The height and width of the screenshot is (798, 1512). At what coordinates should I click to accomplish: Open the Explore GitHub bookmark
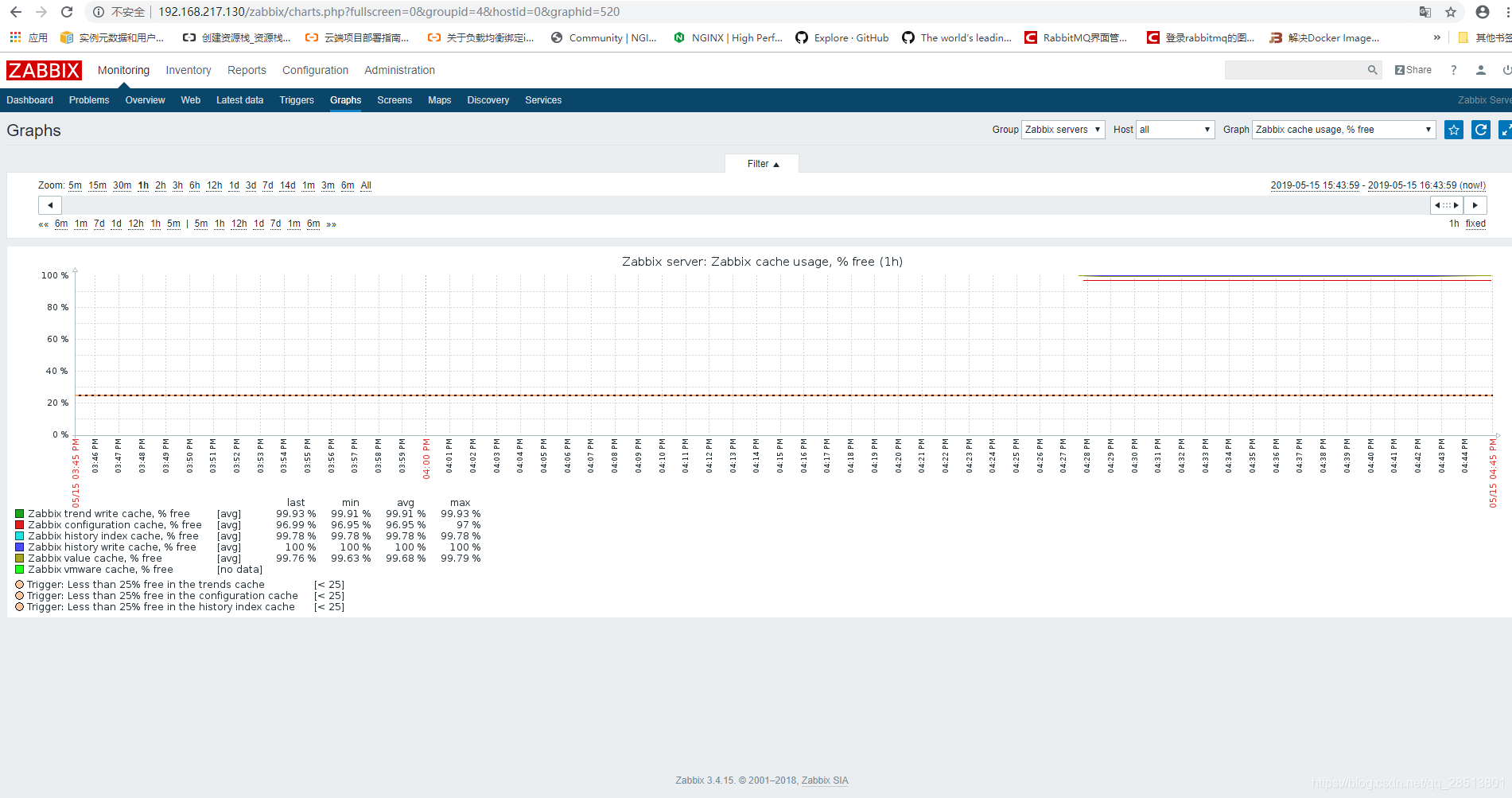[842, 37]
